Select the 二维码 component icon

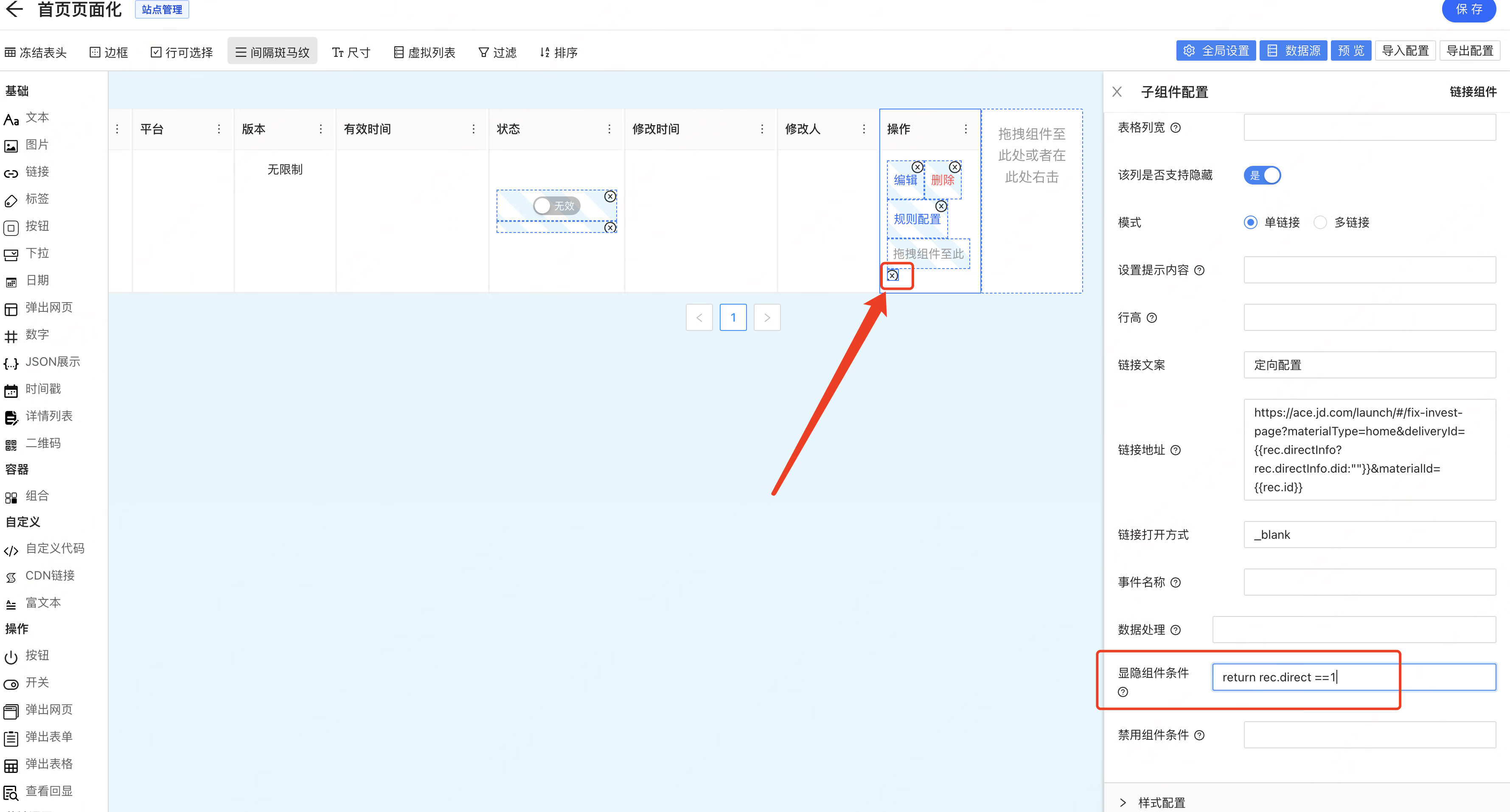point(11,445)
